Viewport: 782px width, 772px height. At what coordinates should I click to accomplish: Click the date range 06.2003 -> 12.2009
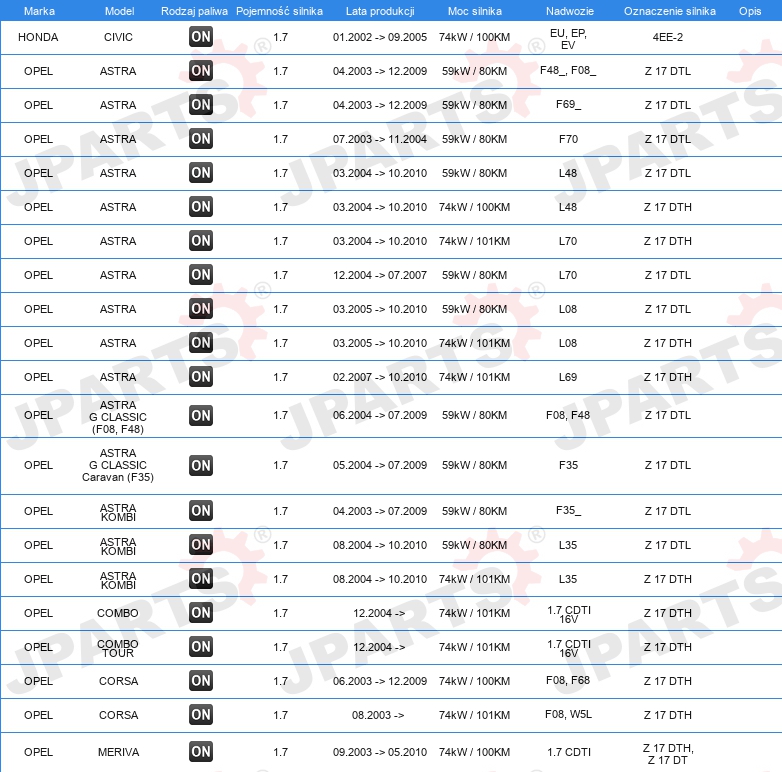click(380, 681)
